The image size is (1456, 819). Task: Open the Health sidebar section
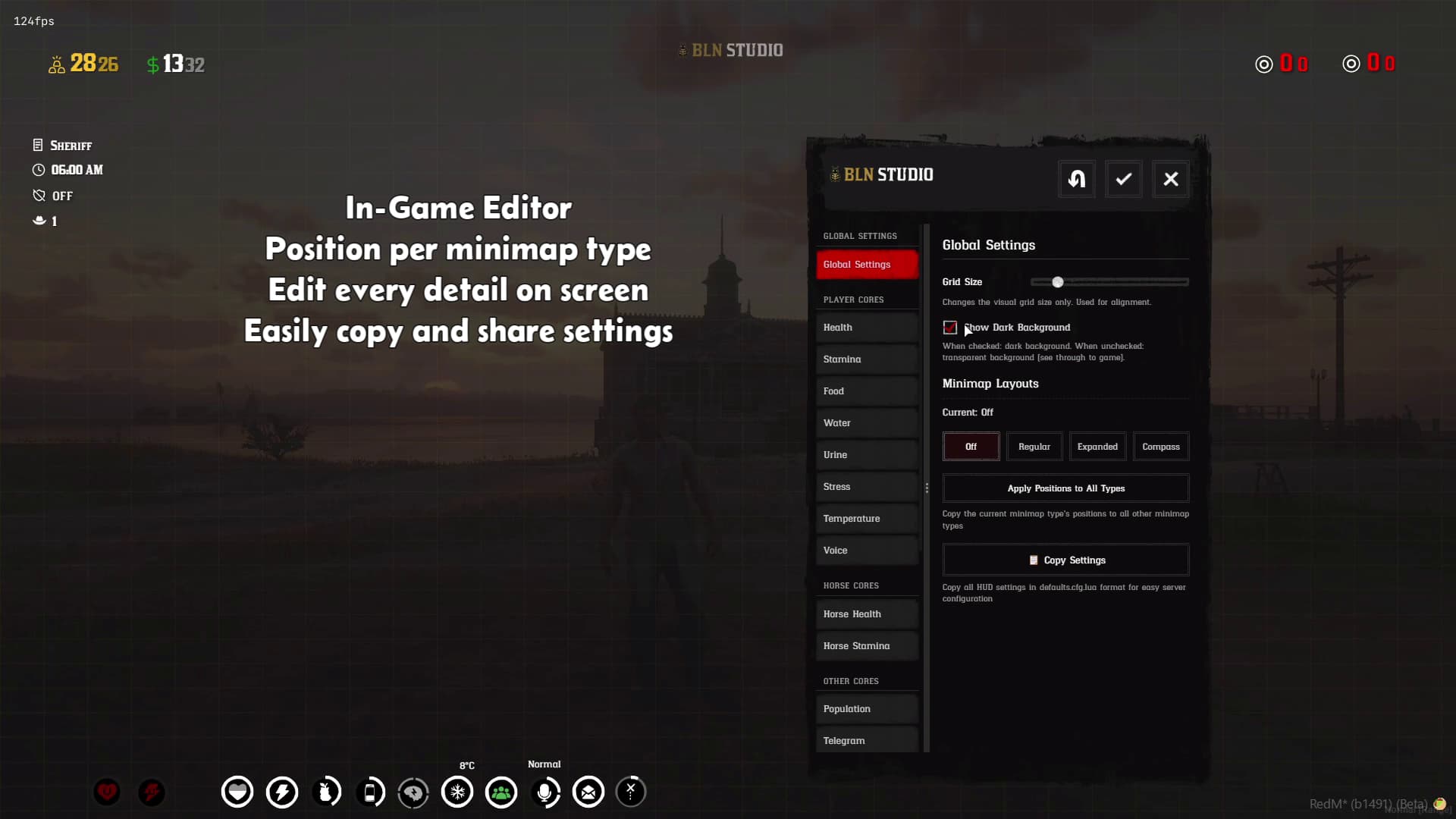[x=866, y=328]
